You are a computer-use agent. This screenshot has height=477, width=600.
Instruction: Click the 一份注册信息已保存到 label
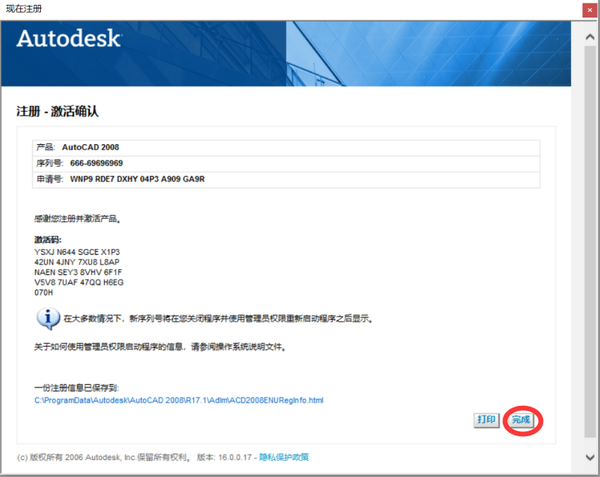pos(77,388)
